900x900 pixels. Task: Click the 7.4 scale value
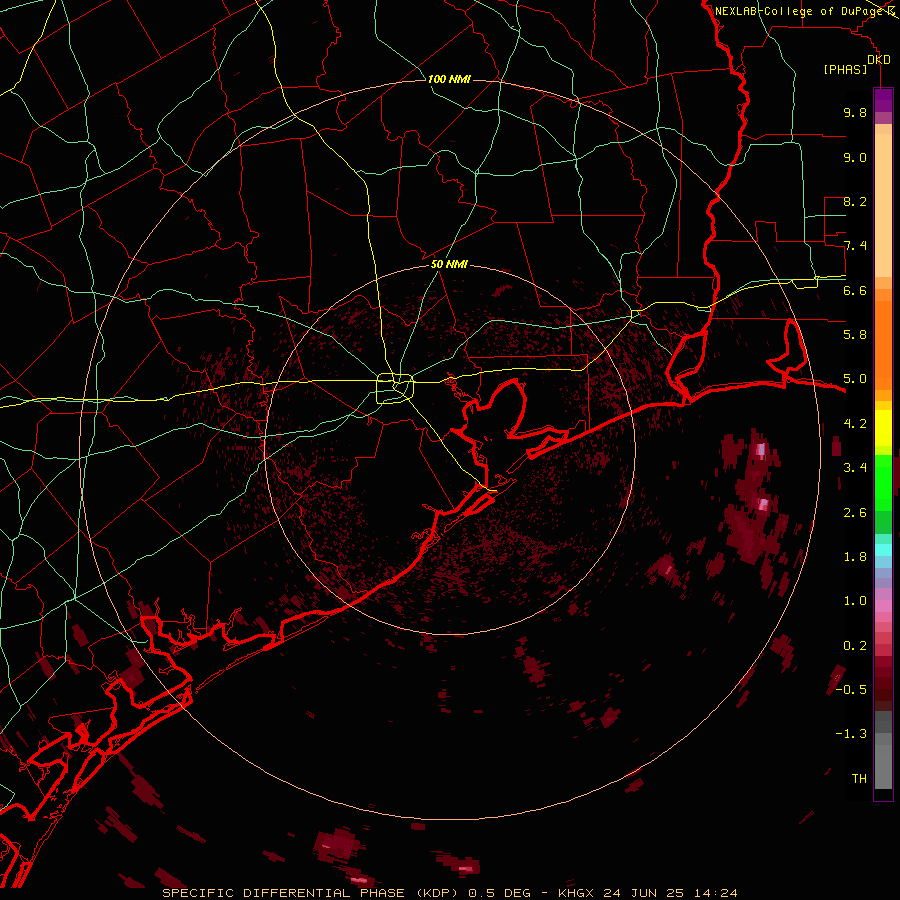(855, 246)
